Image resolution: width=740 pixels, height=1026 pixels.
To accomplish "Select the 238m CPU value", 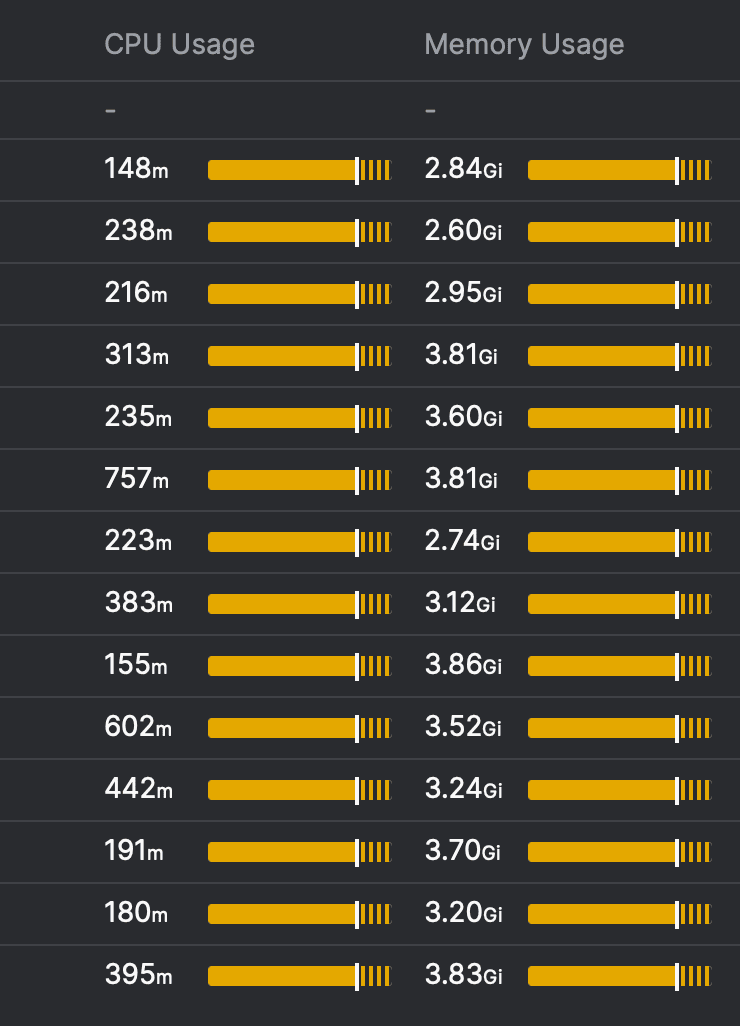I will [x=135, y=232].
